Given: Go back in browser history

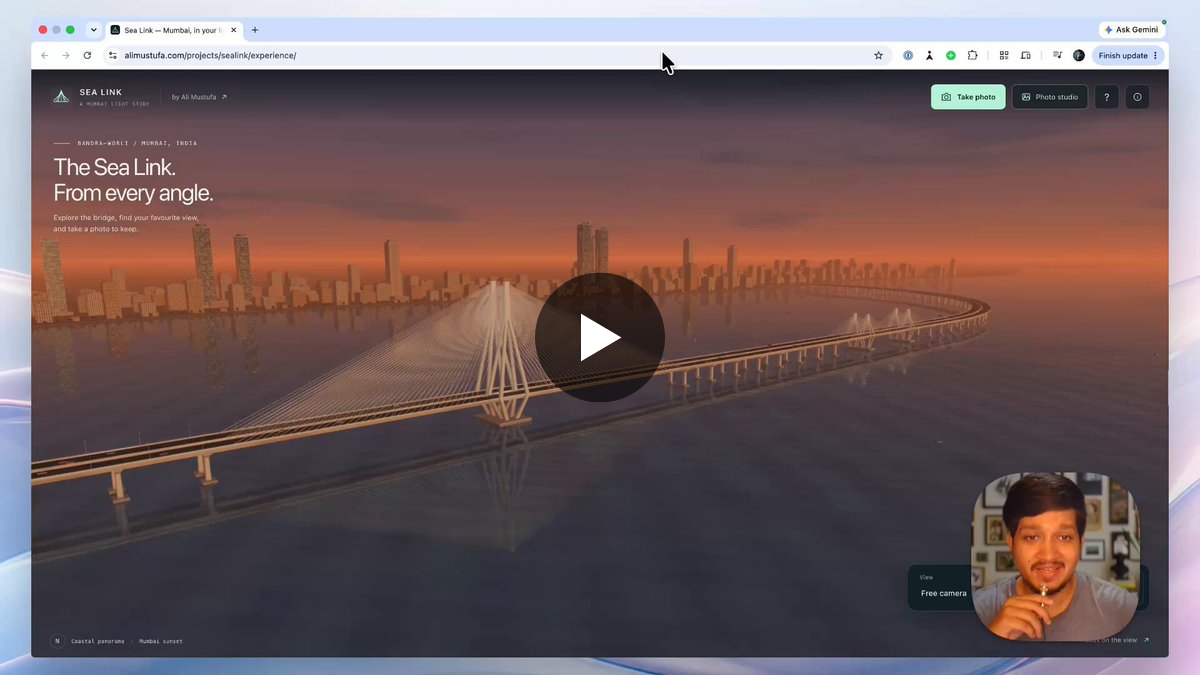Looking at the screenshot, I should coord(44,56).
